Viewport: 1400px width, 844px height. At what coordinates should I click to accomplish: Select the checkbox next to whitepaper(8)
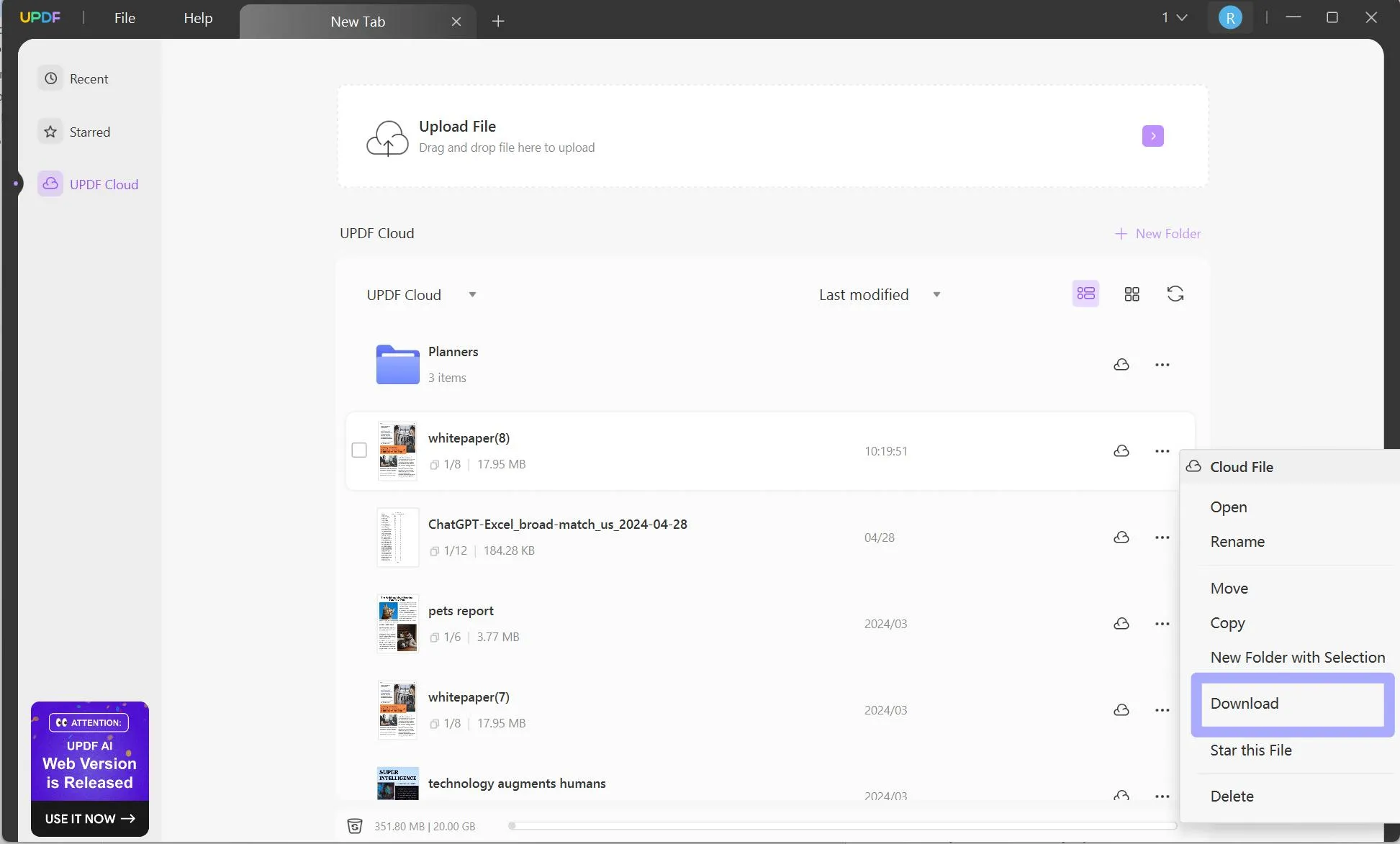pos(359,450)
